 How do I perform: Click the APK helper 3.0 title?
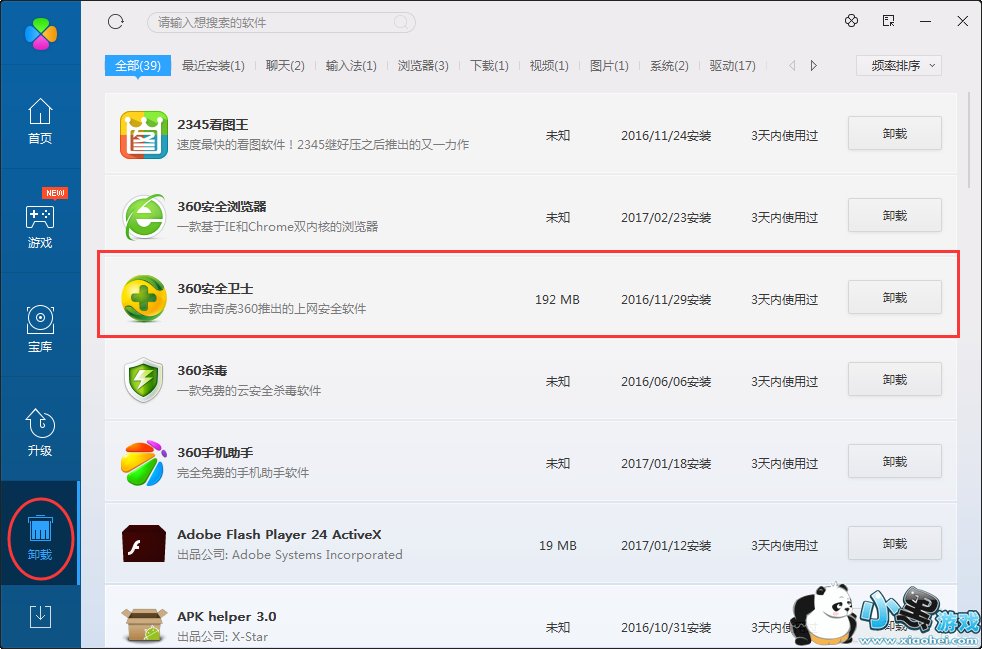click(227, 616)
